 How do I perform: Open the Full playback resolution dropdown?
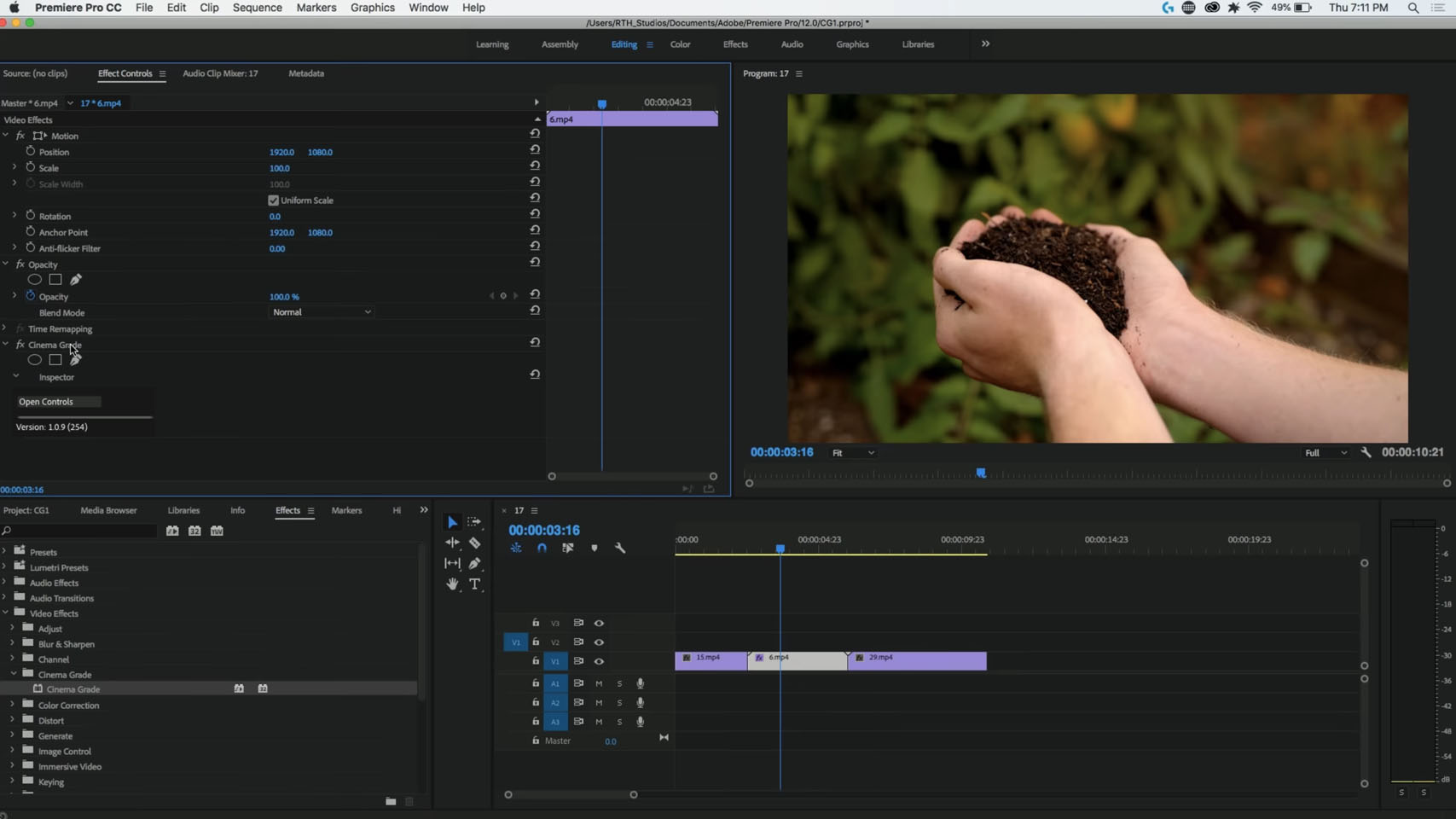(1326, 453)
